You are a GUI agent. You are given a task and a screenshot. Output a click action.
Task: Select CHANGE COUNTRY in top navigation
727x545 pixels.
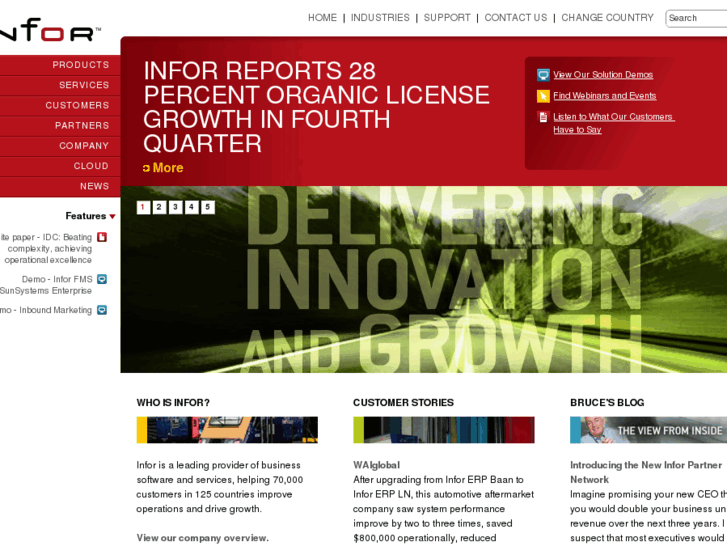pos(607,18)
